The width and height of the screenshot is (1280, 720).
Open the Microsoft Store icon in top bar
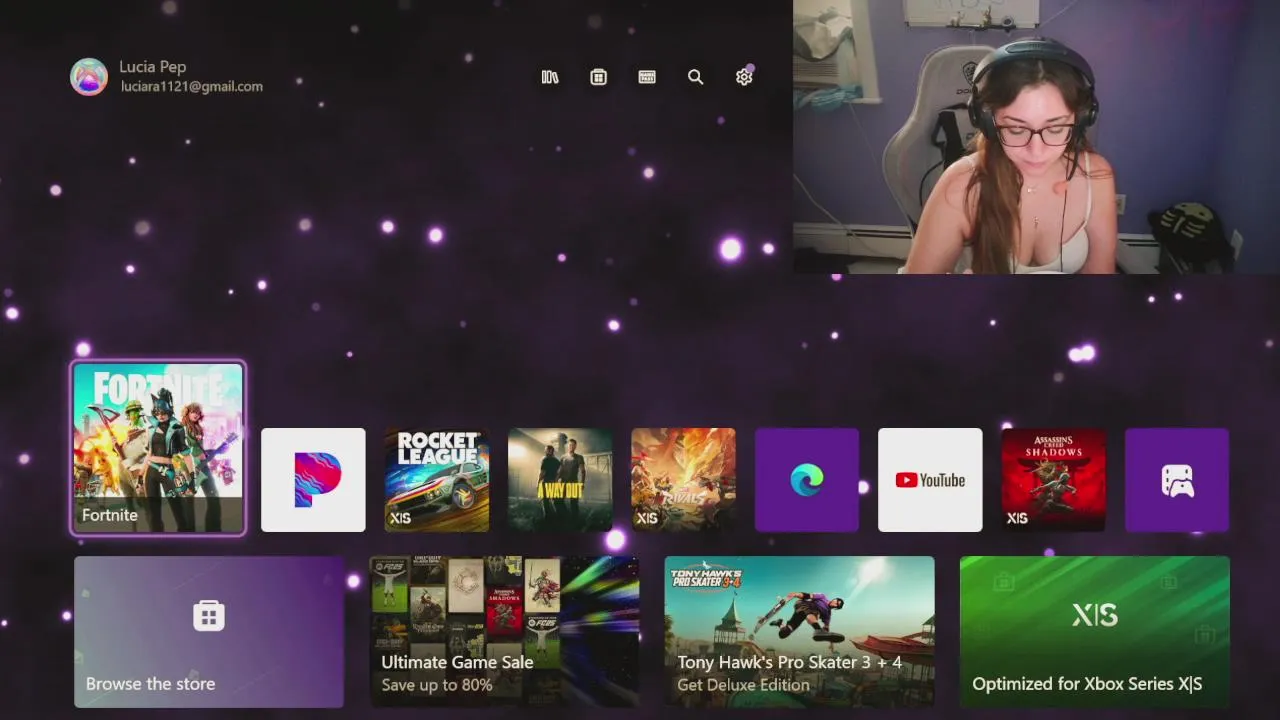(598, 77)
